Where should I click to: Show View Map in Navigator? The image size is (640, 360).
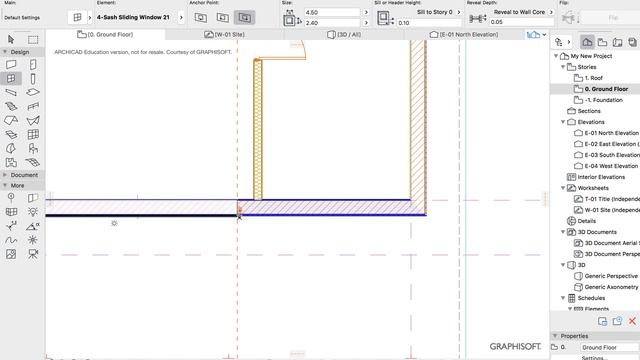[602, 42]
